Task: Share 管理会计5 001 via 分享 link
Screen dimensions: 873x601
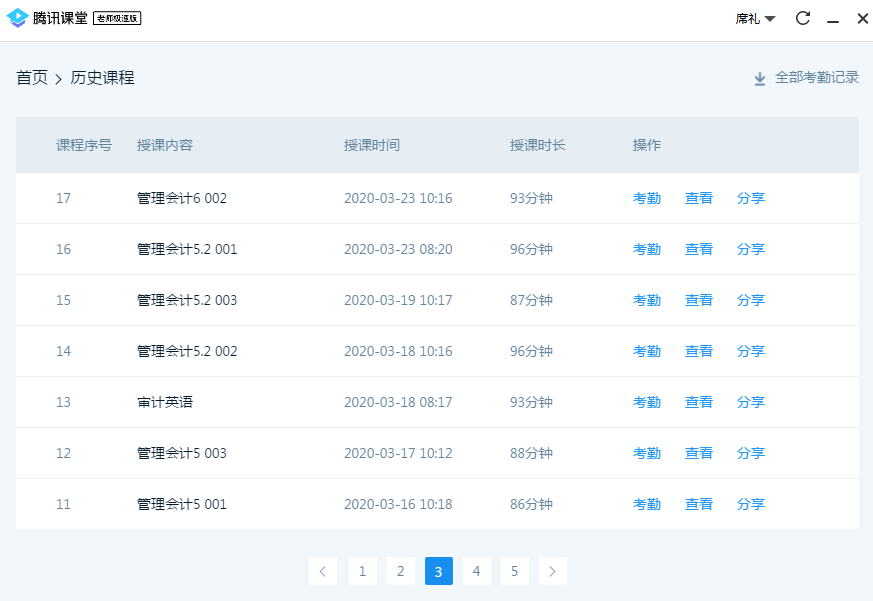Action: [751, 503]
